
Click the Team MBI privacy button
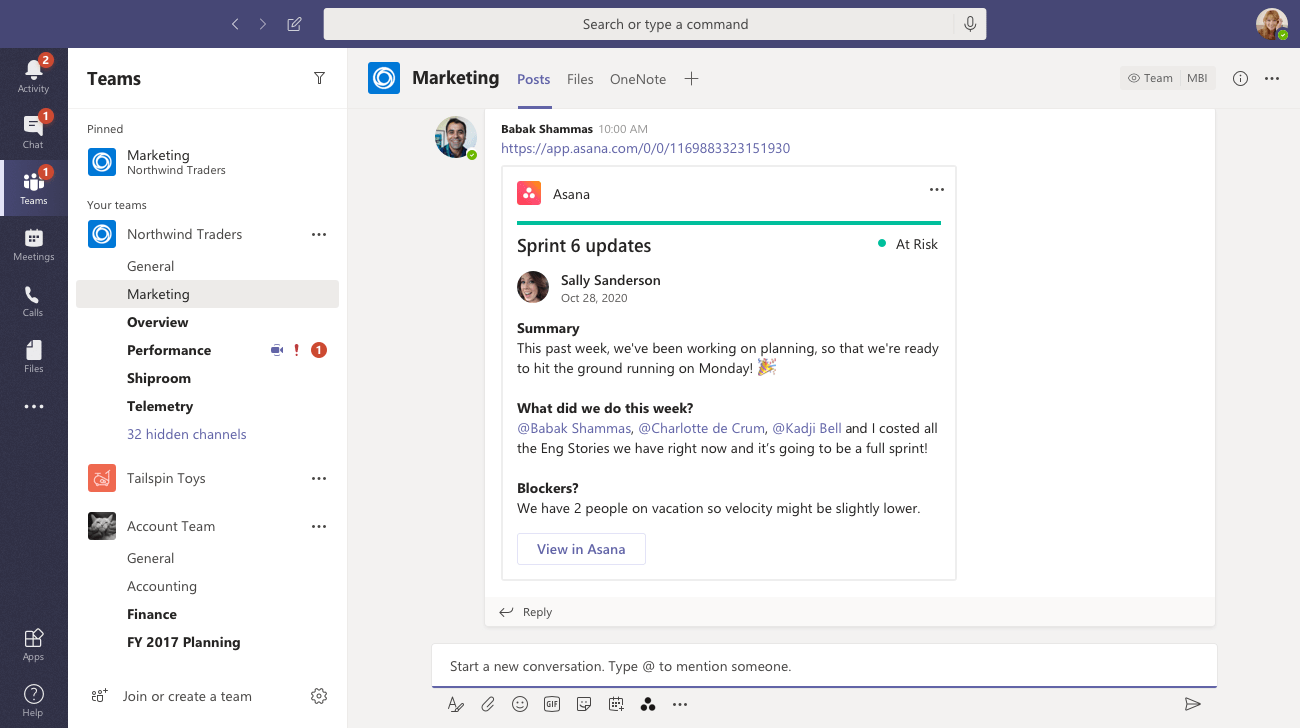(x=1168, y=78)
